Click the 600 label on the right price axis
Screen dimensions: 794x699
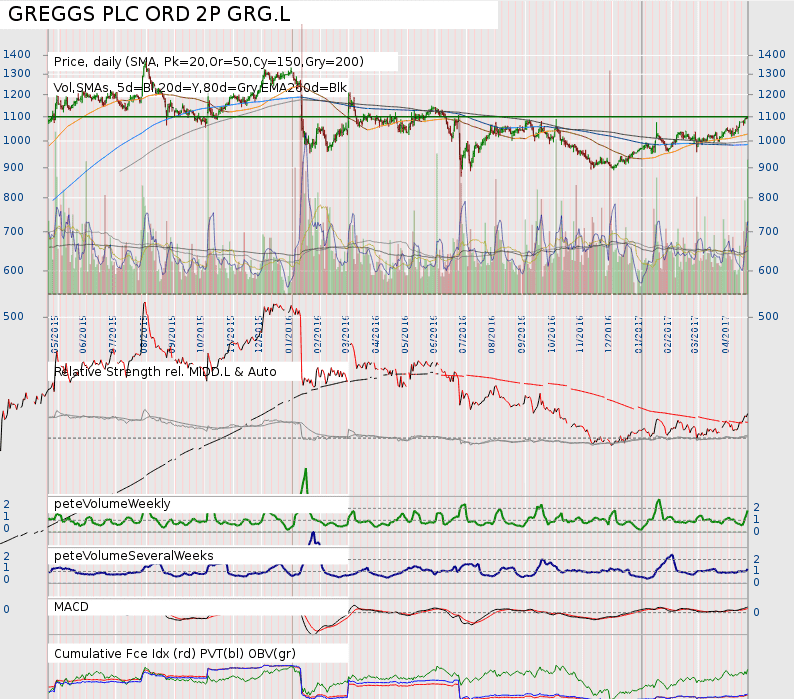point(768,270)
